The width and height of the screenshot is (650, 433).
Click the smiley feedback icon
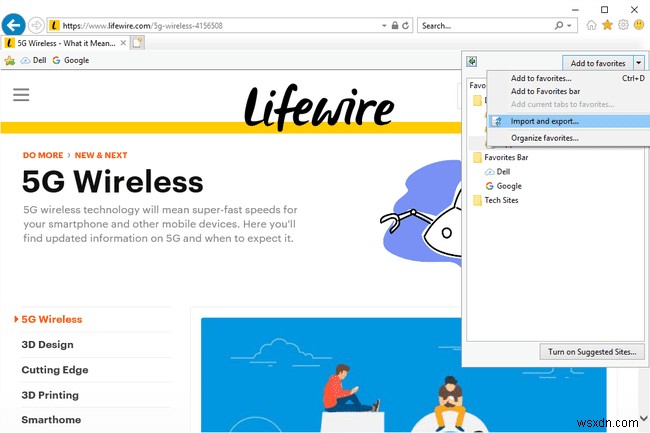point(639,25)
